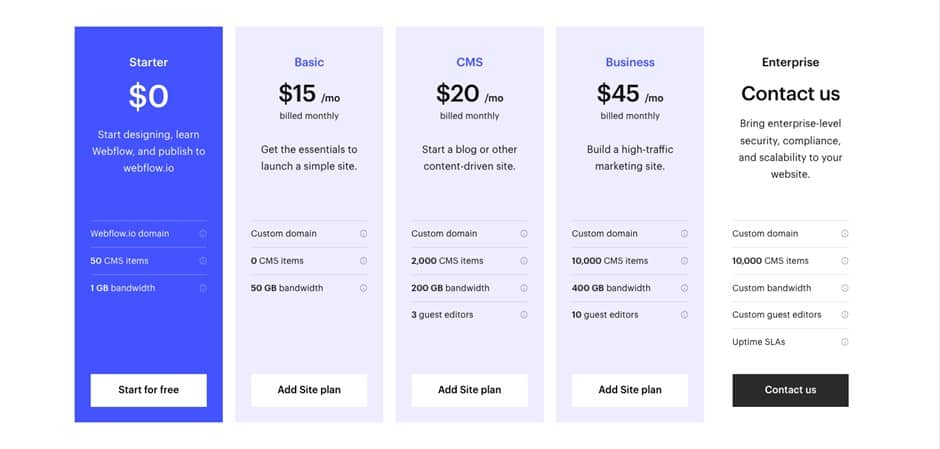940x449 pixels.
Task: Add Site plan under Business tier
Action: (x=630, y=390)
